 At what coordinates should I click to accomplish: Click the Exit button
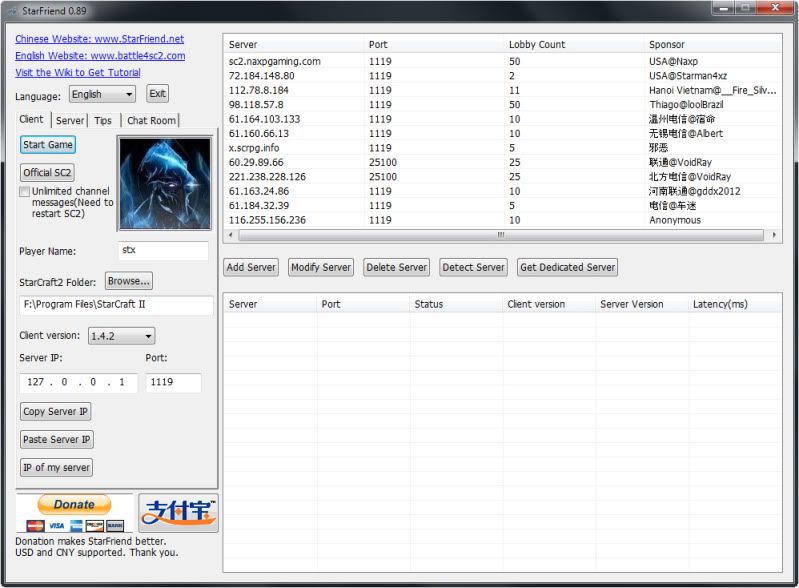[x=157, y=94]
